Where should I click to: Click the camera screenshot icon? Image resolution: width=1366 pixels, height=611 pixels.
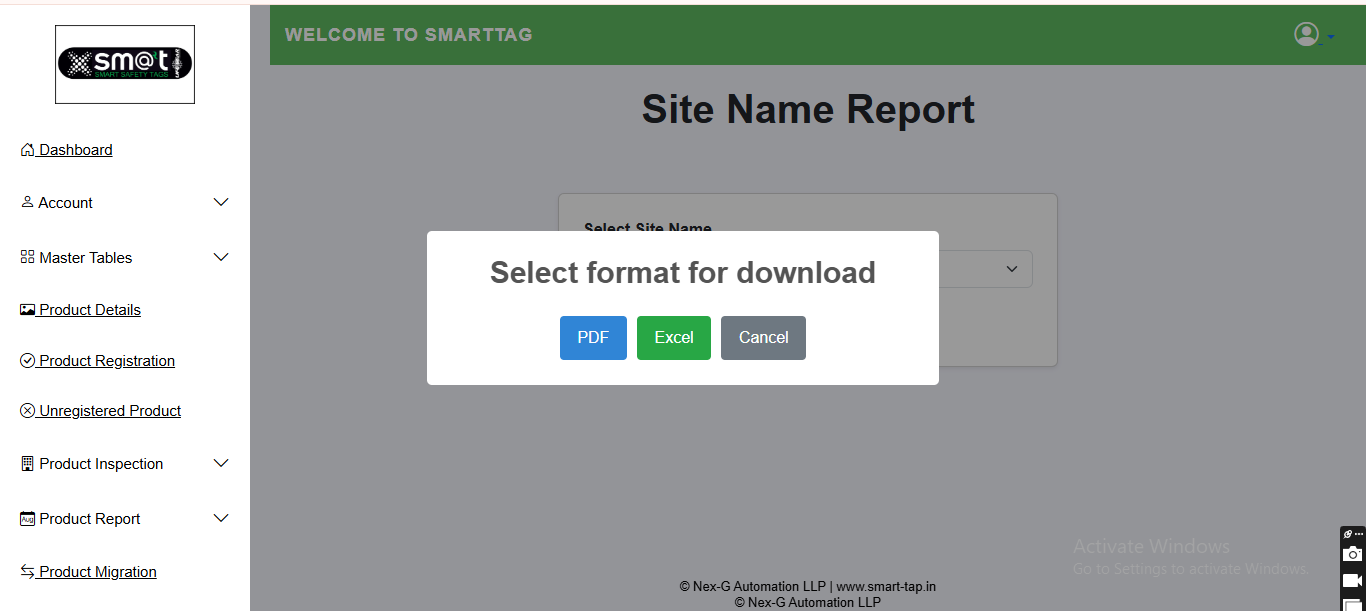coord(1352,554)
